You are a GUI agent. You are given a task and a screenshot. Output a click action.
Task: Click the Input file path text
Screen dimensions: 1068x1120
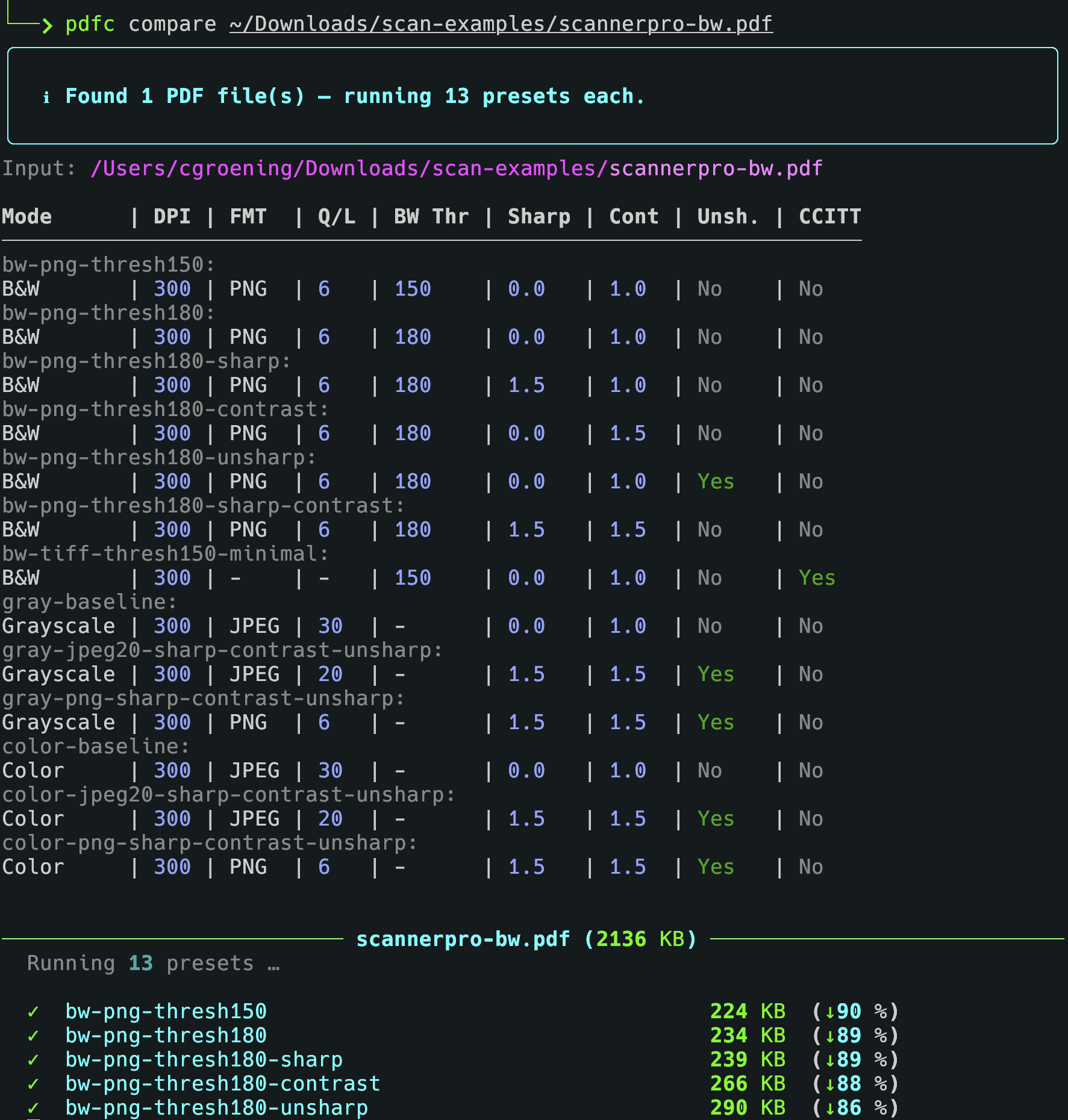(456, 168)
